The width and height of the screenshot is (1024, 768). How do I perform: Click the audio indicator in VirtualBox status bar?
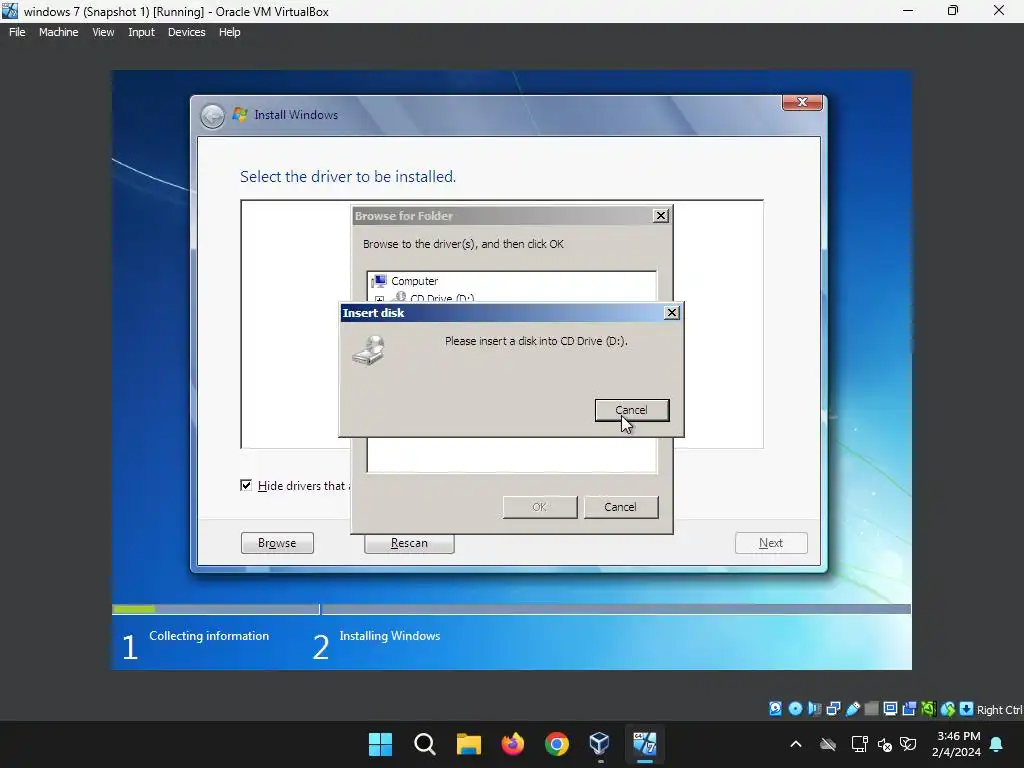(x=814, y=709)
